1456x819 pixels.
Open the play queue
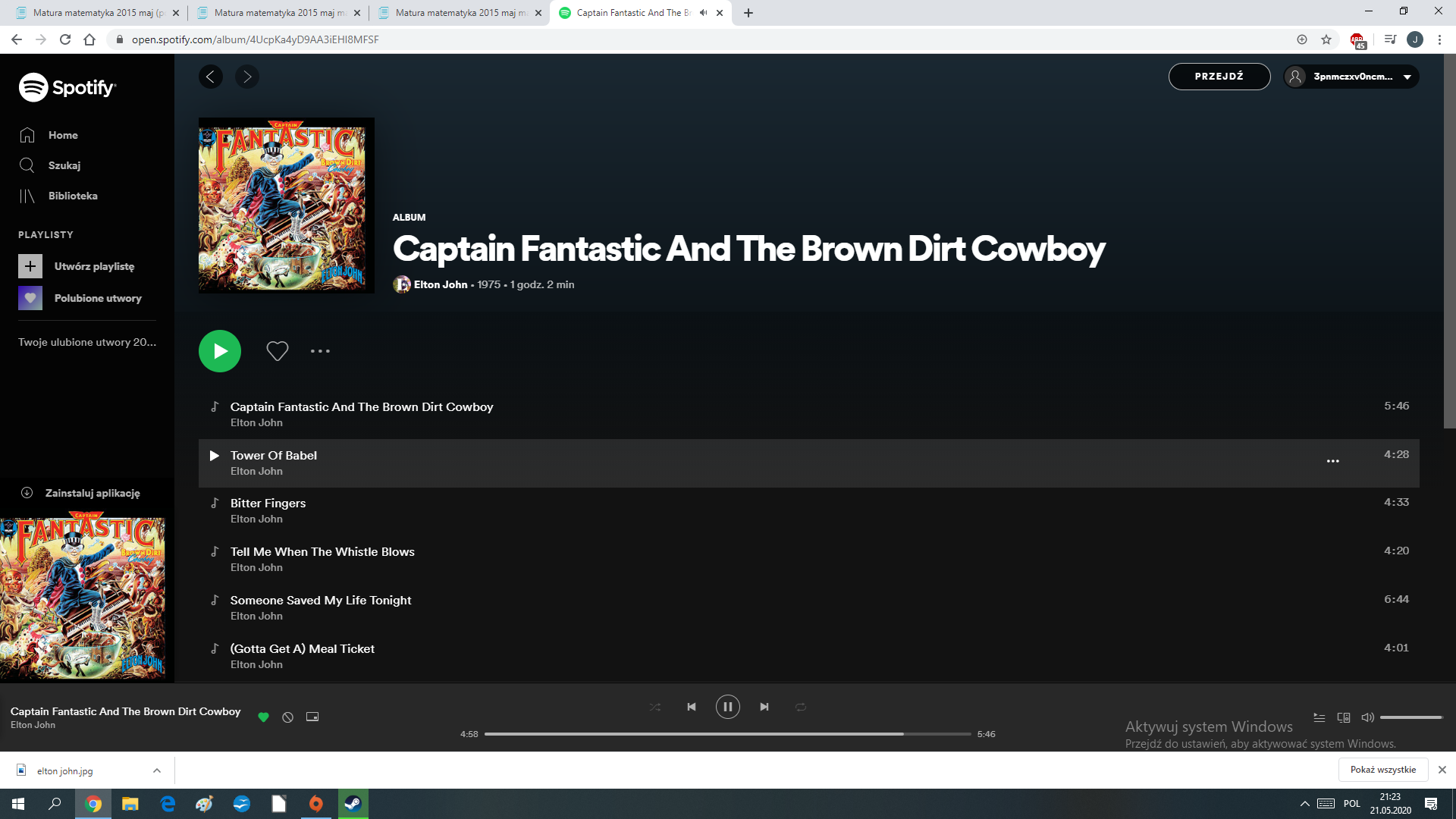pos(1319,717)
